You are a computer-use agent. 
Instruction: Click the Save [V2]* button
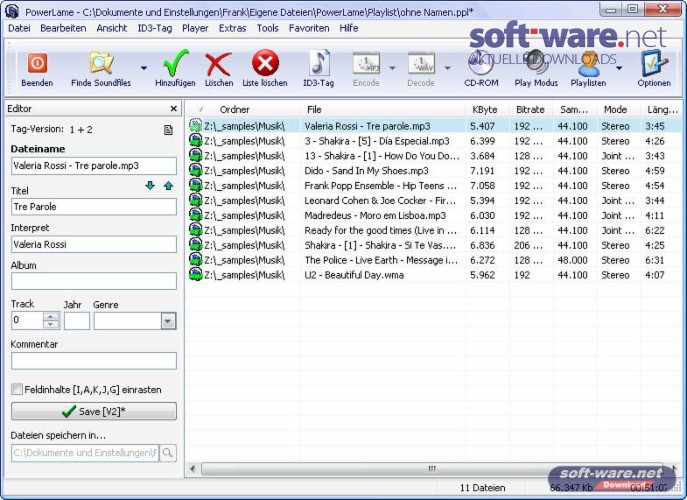(x=94, y=411)
